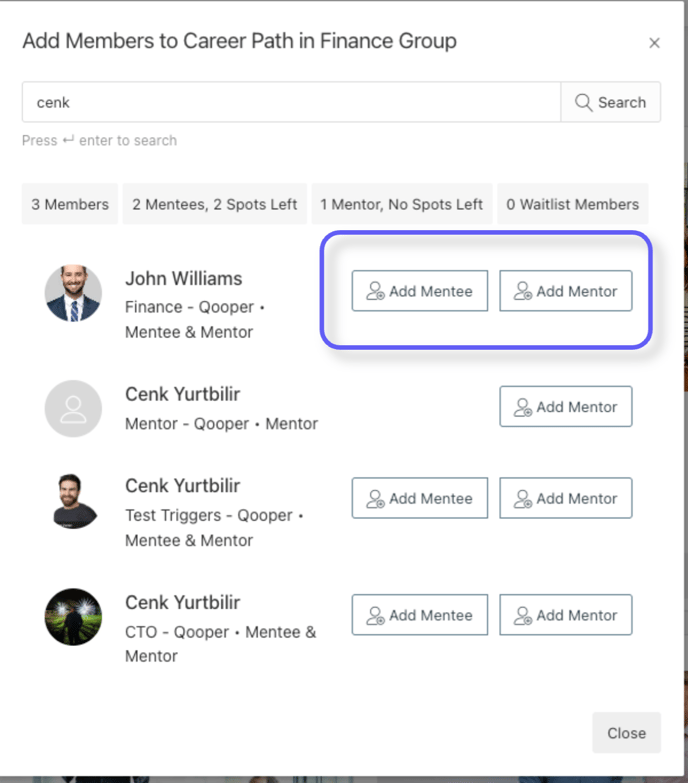
Task: Click the CTO Cenk Yurtbilir avatar
Action: tap(73, 616)
